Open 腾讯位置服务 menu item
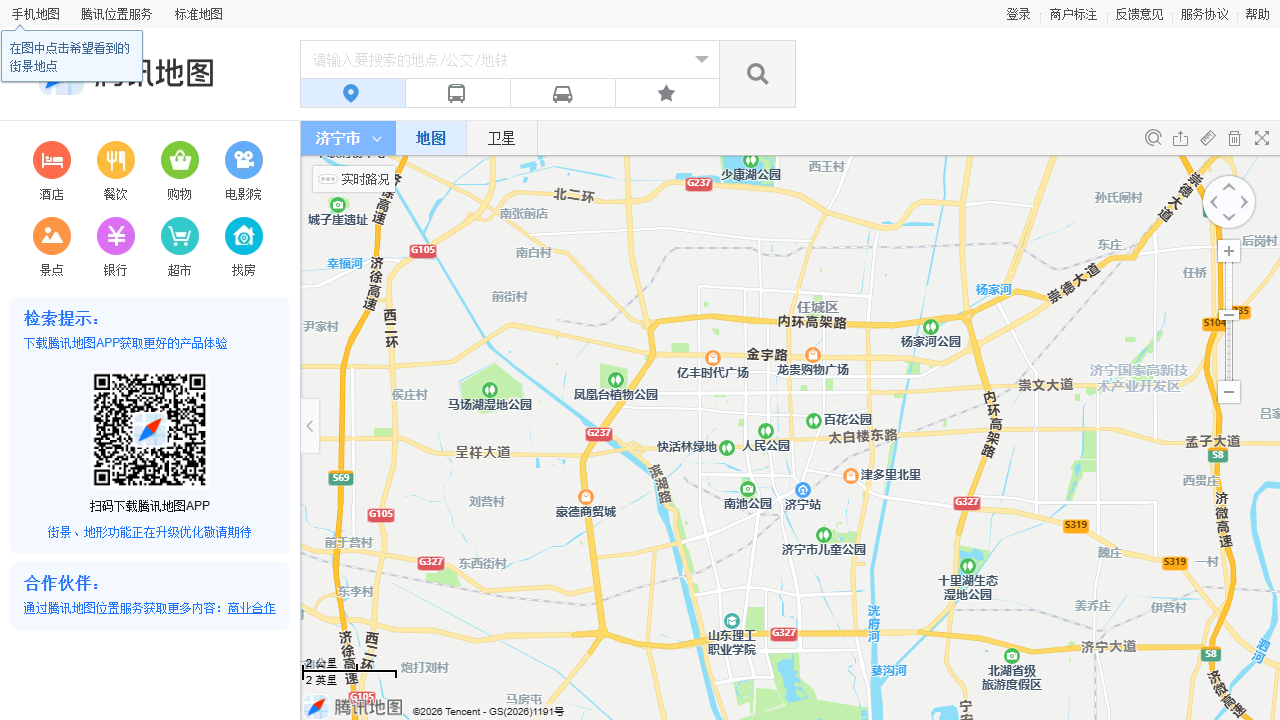Image resolution: width=1280 pixels, height=720 pixels. [x=117, y=14]
